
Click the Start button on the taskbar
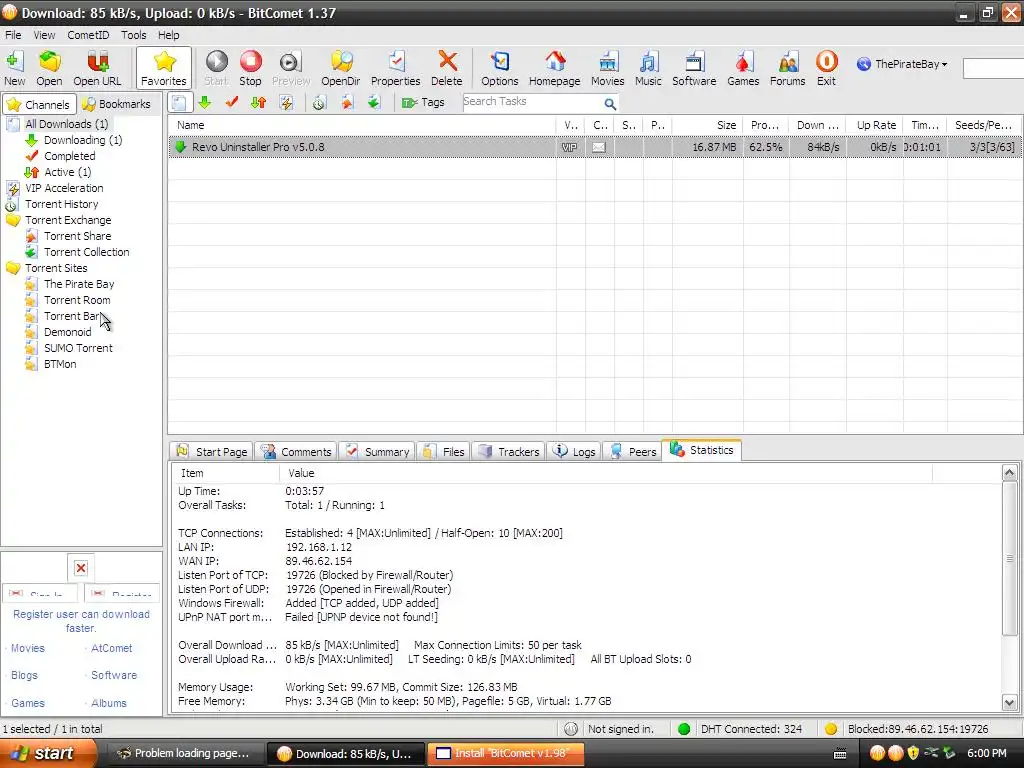click(47, 754)
